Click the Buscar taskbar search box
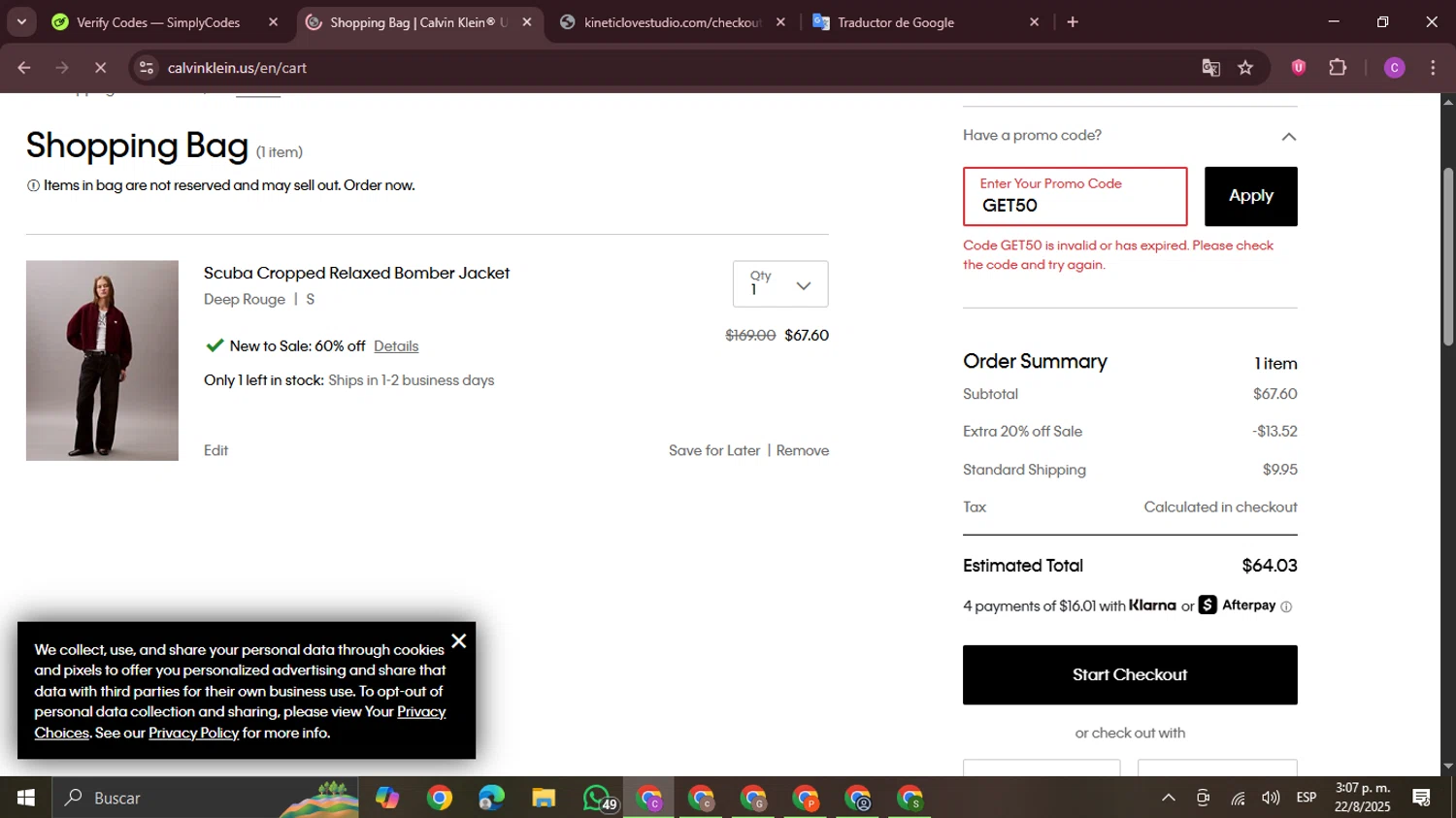1456x818 pixels. point(206,798)
